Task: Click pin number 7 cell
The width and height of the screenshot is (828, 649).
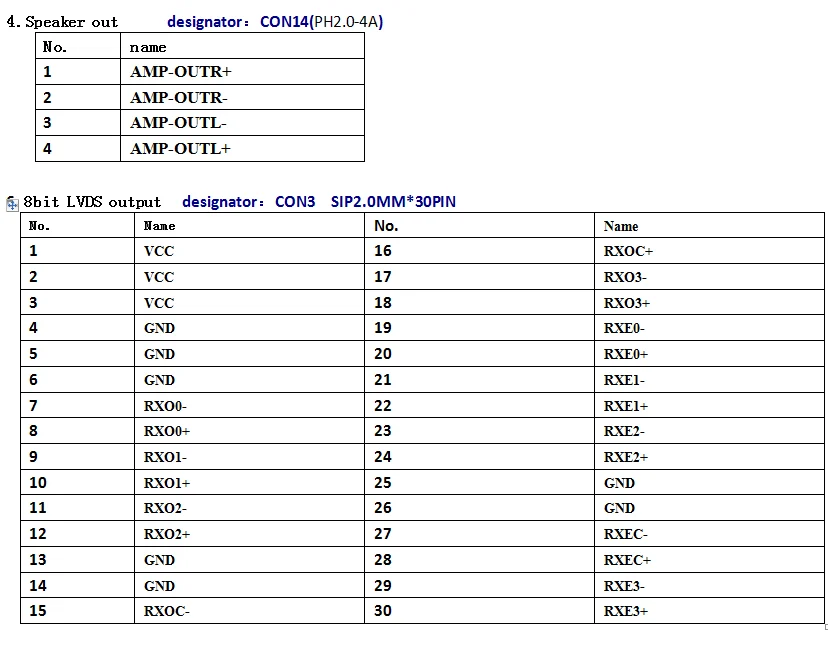Action: pos(78,406)
